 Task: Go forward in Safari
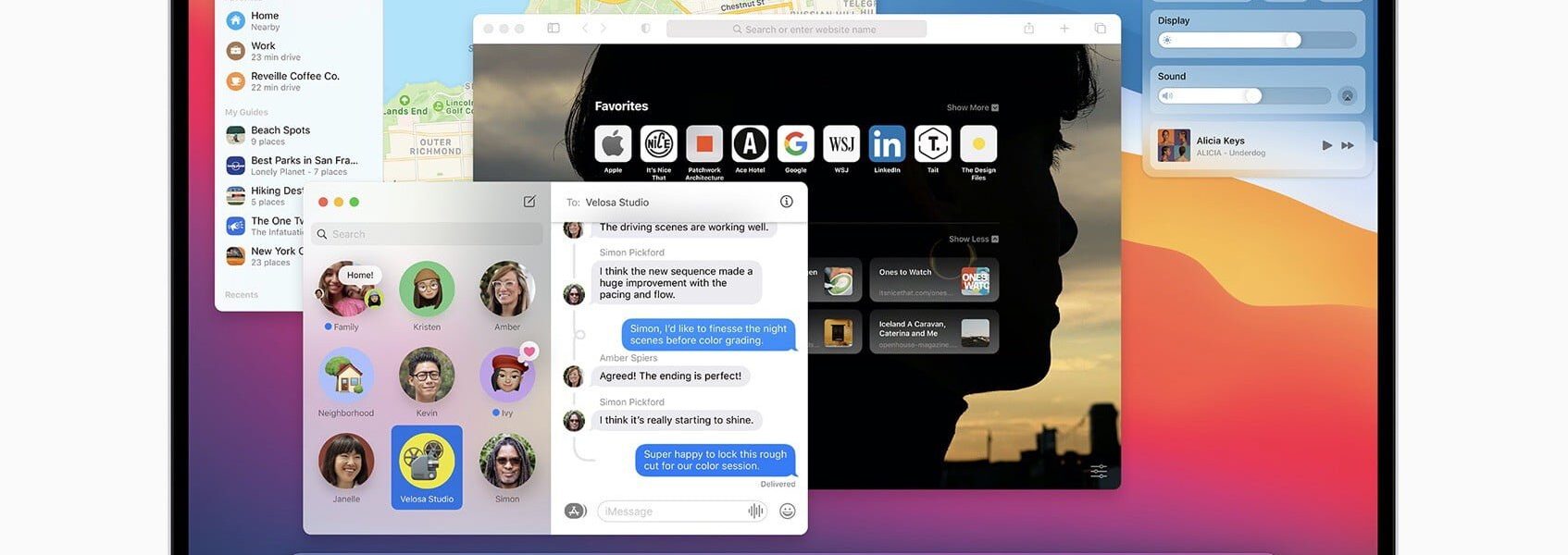[x=603, y=29]
